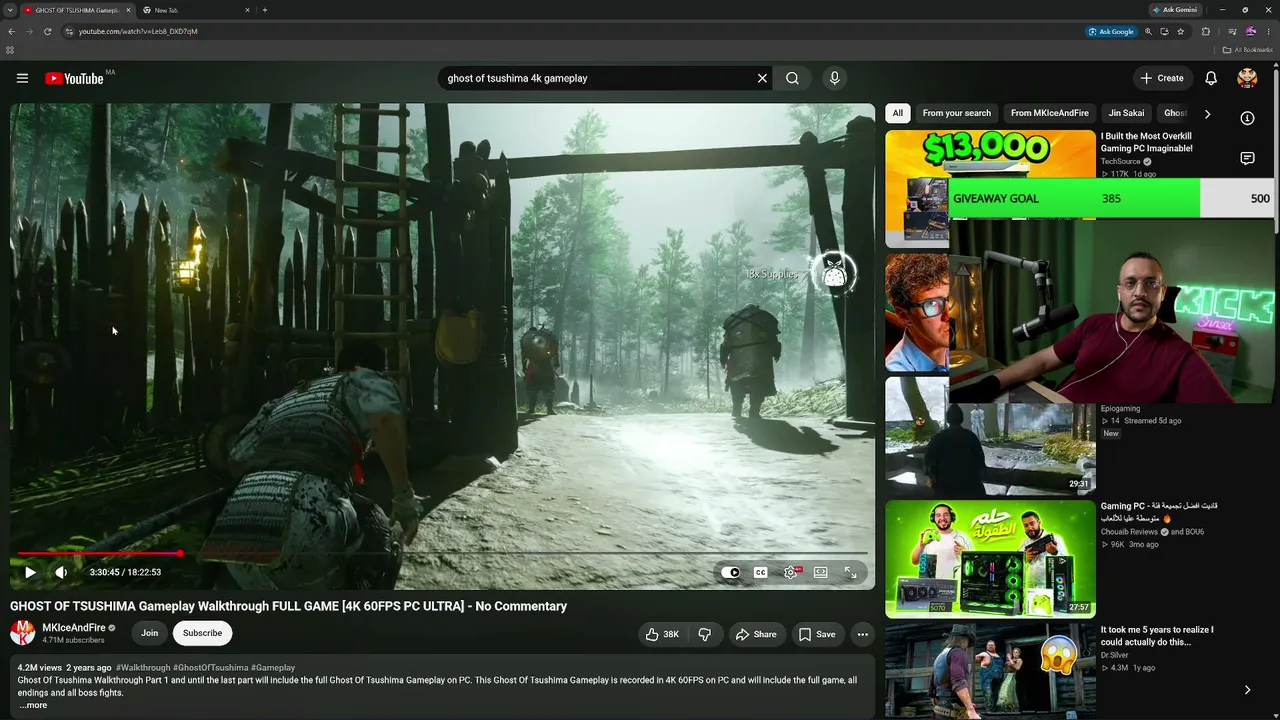Open the 29:31 gameplay video thumbnail
The image size is (1280, 720).
pos(990,436)
